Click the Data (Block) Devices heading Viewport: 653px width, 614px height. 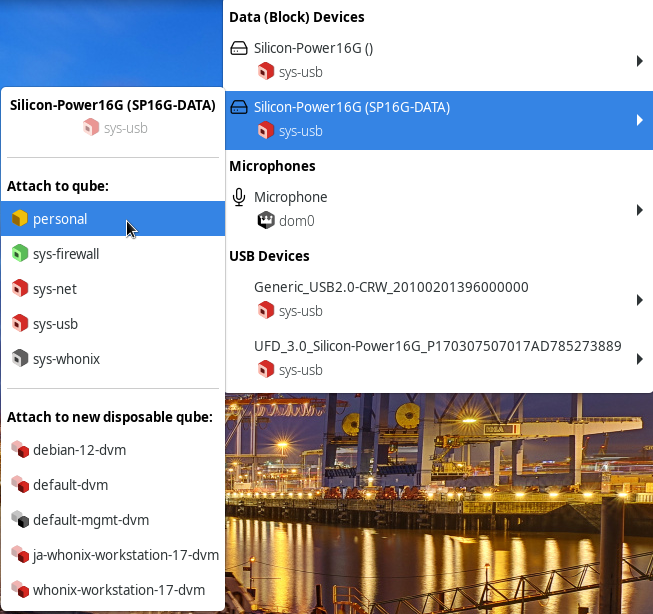[x=297, y=17]
